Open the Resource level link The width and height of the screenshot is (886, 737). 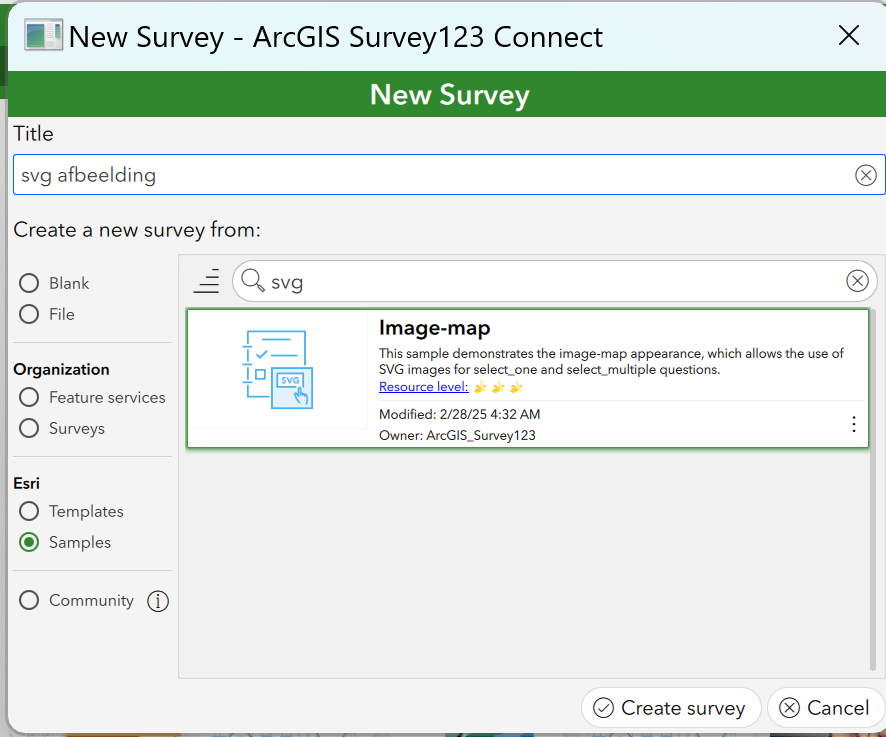(423, 387)
